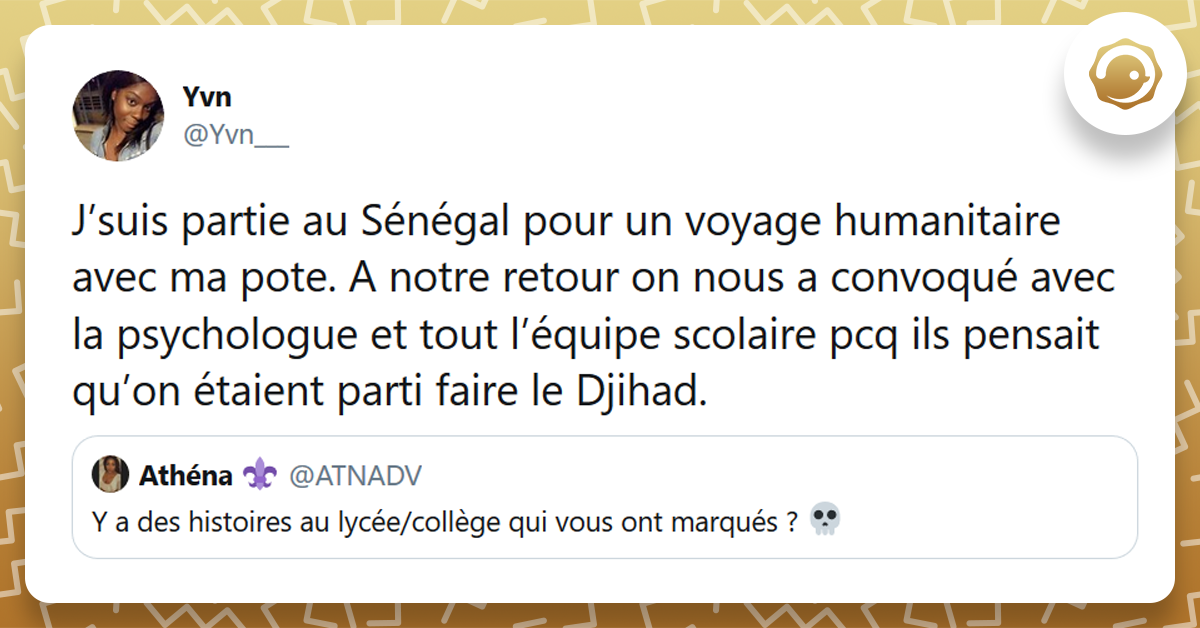
Task: Open the @ATNADV handle link
Action: (x=355, y=476)
